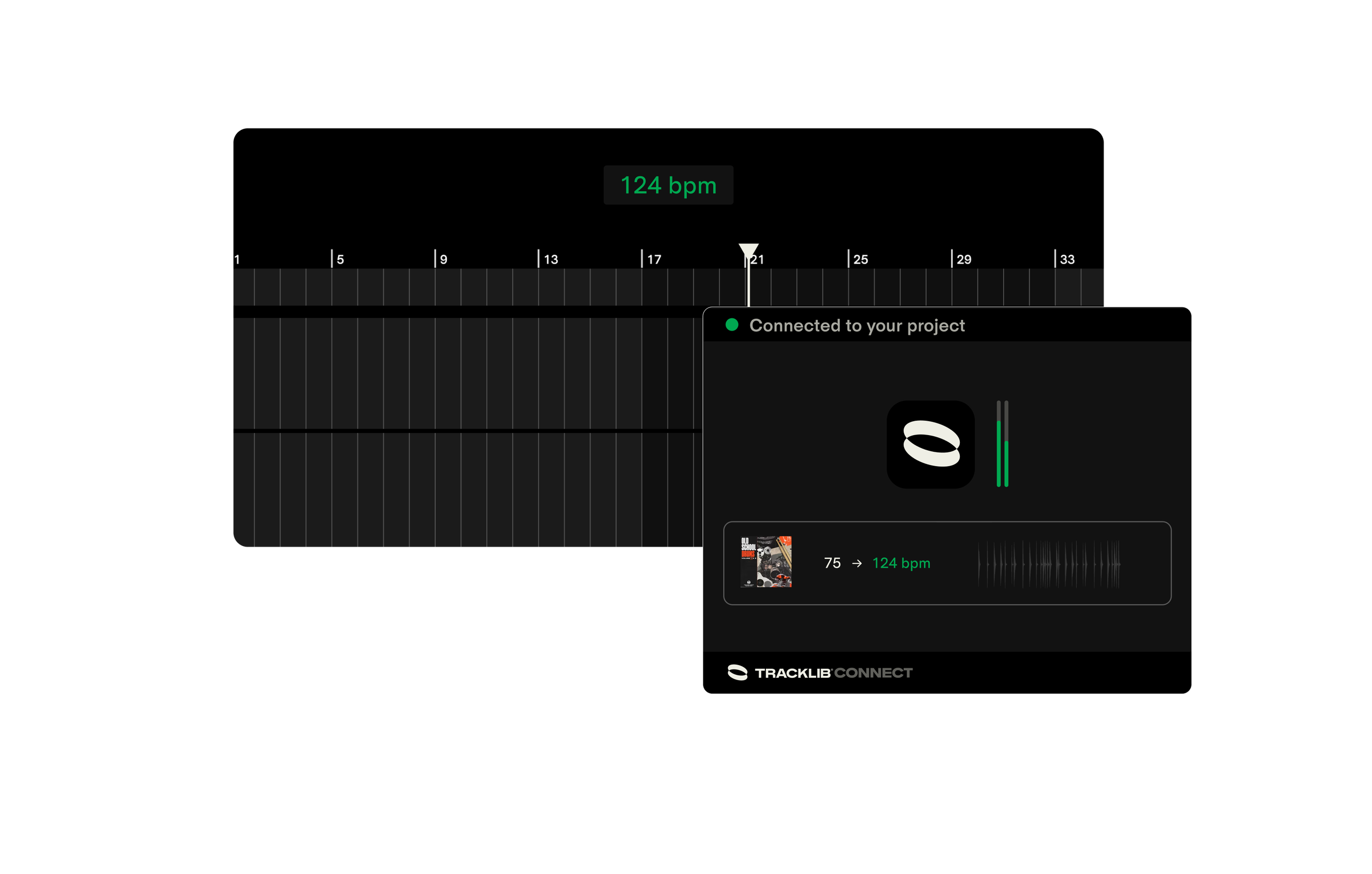Click bar 33 on the timeline ruler
The image size is (1372, 874).
click(1067, 259)
